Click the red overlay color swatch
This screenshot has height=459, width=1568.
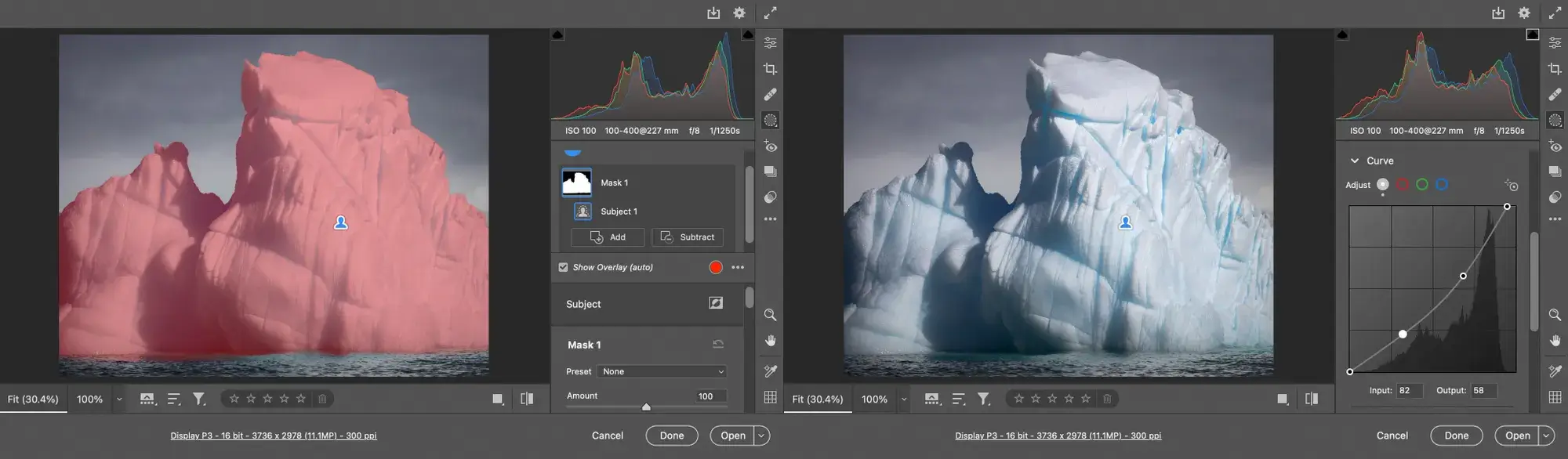click(715, 268)
